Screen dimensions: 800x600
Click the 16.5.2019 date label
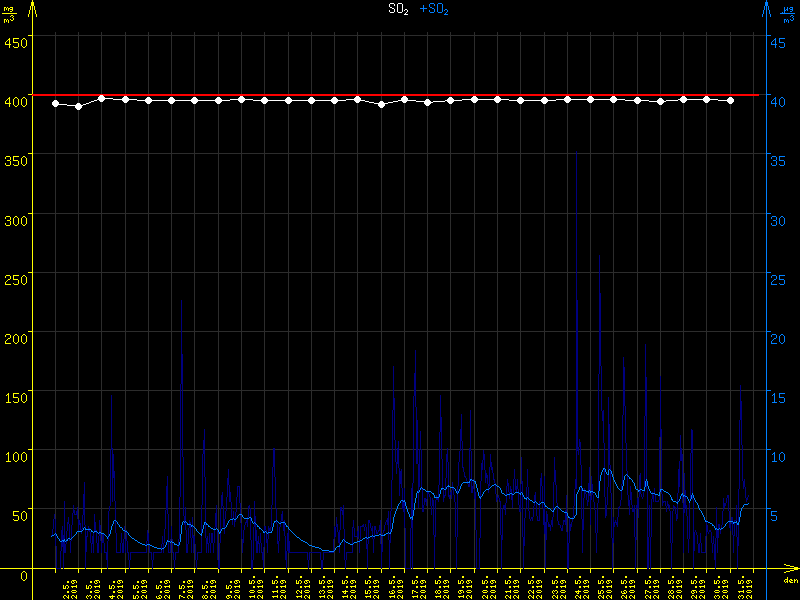pyautogui.click(x=395, y=584)
